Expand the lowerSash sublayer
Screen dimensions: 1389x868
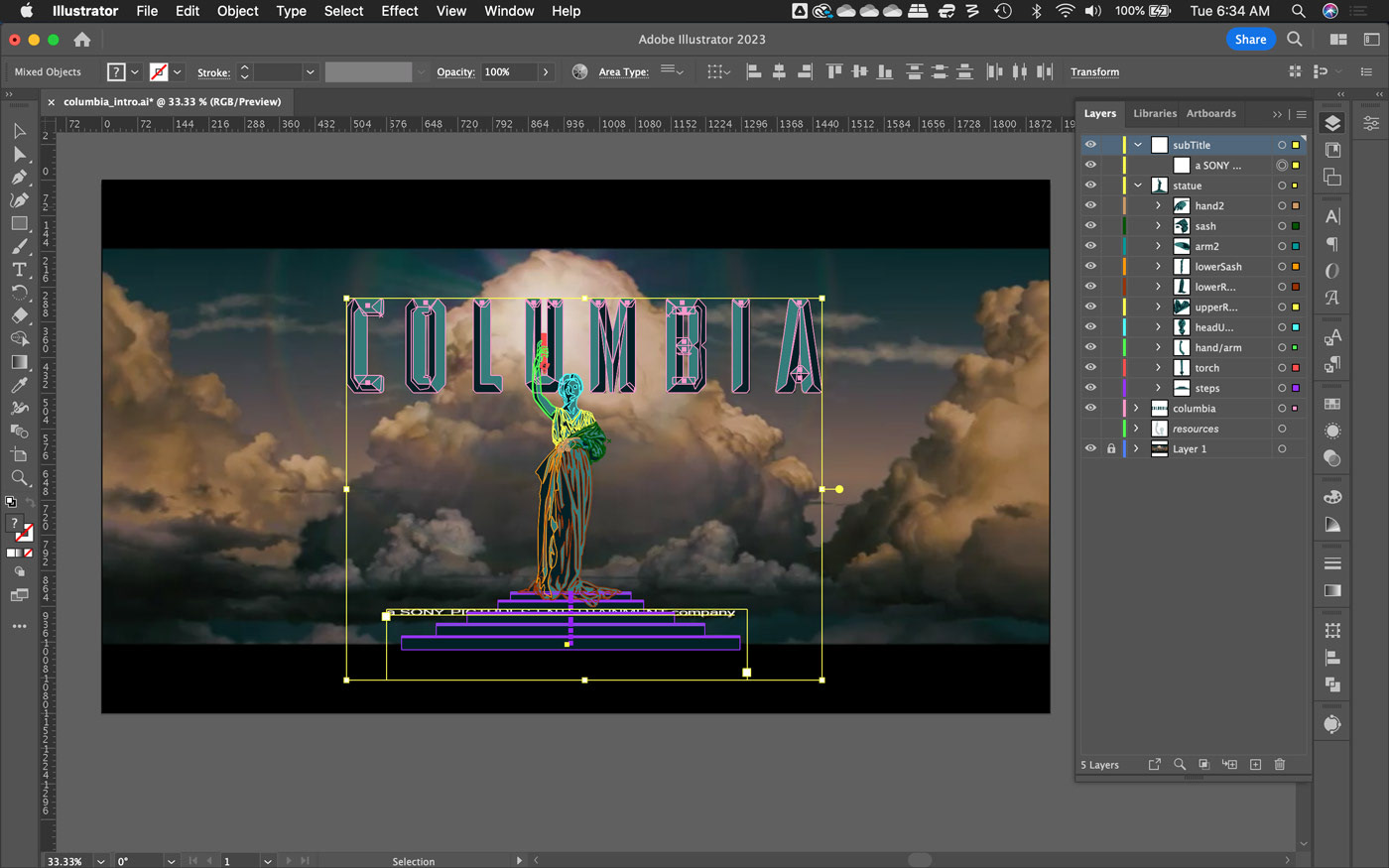tap(1158, 267)
